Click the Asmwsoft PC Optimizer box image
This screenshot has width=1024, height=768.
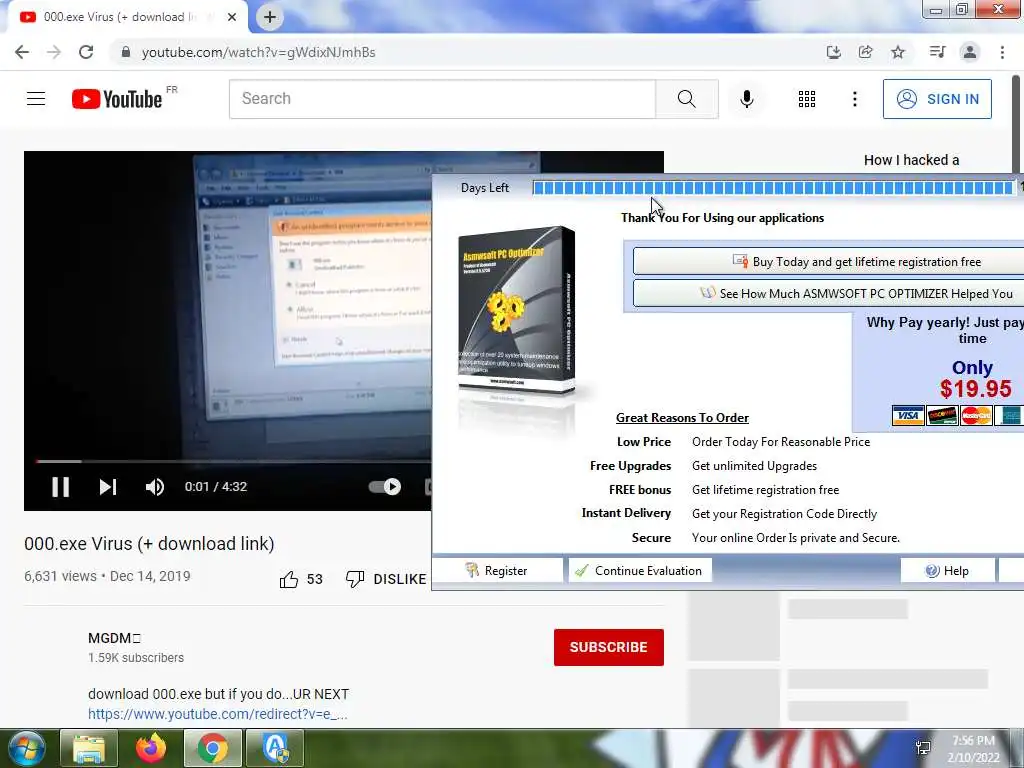pos(517,311)
